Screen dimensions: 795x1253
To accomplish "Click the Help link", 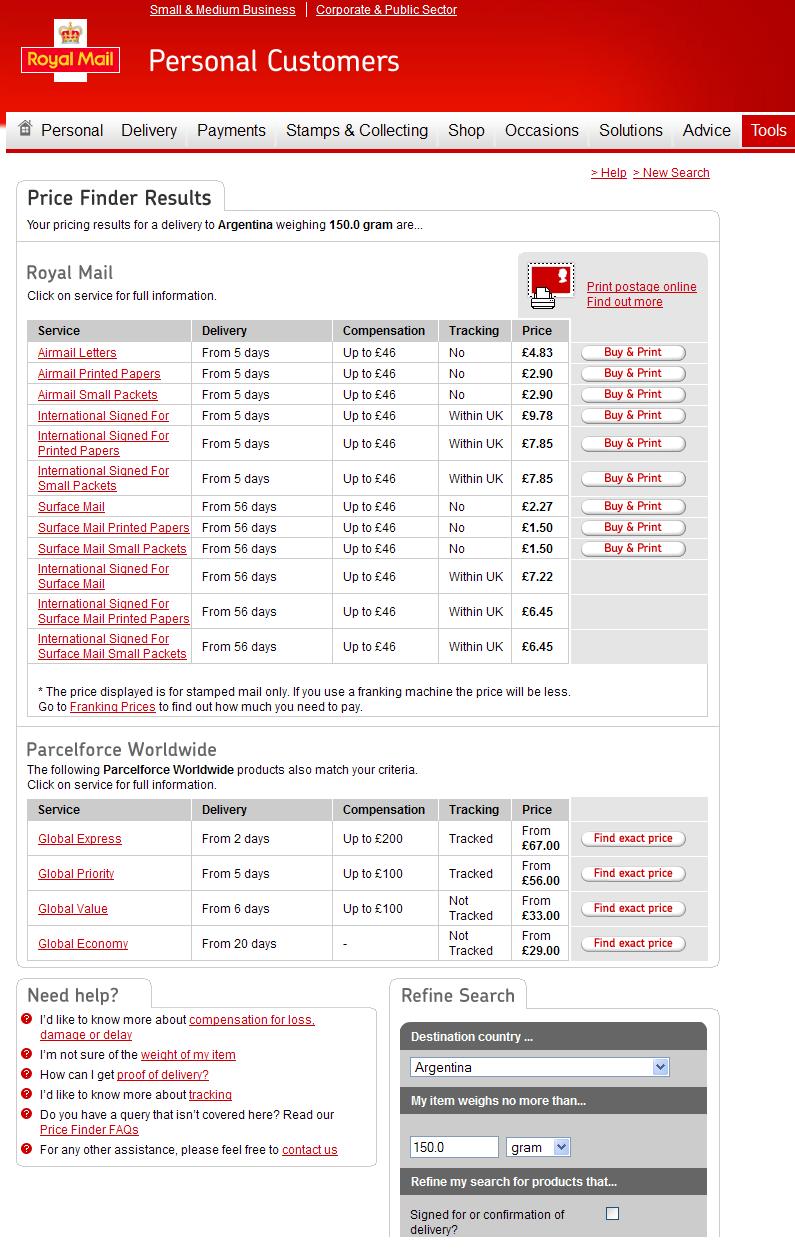I will click(608, 172).
